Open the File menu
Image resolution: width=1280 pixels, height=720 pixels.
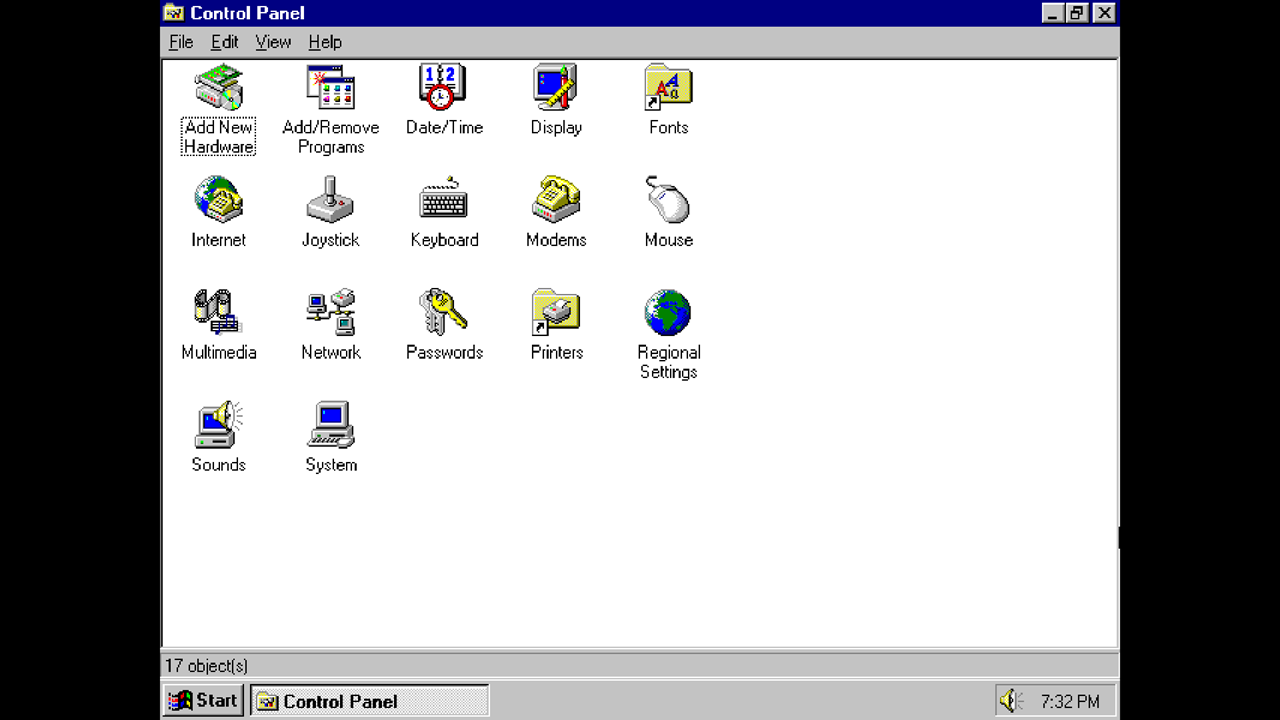point(180,42)
